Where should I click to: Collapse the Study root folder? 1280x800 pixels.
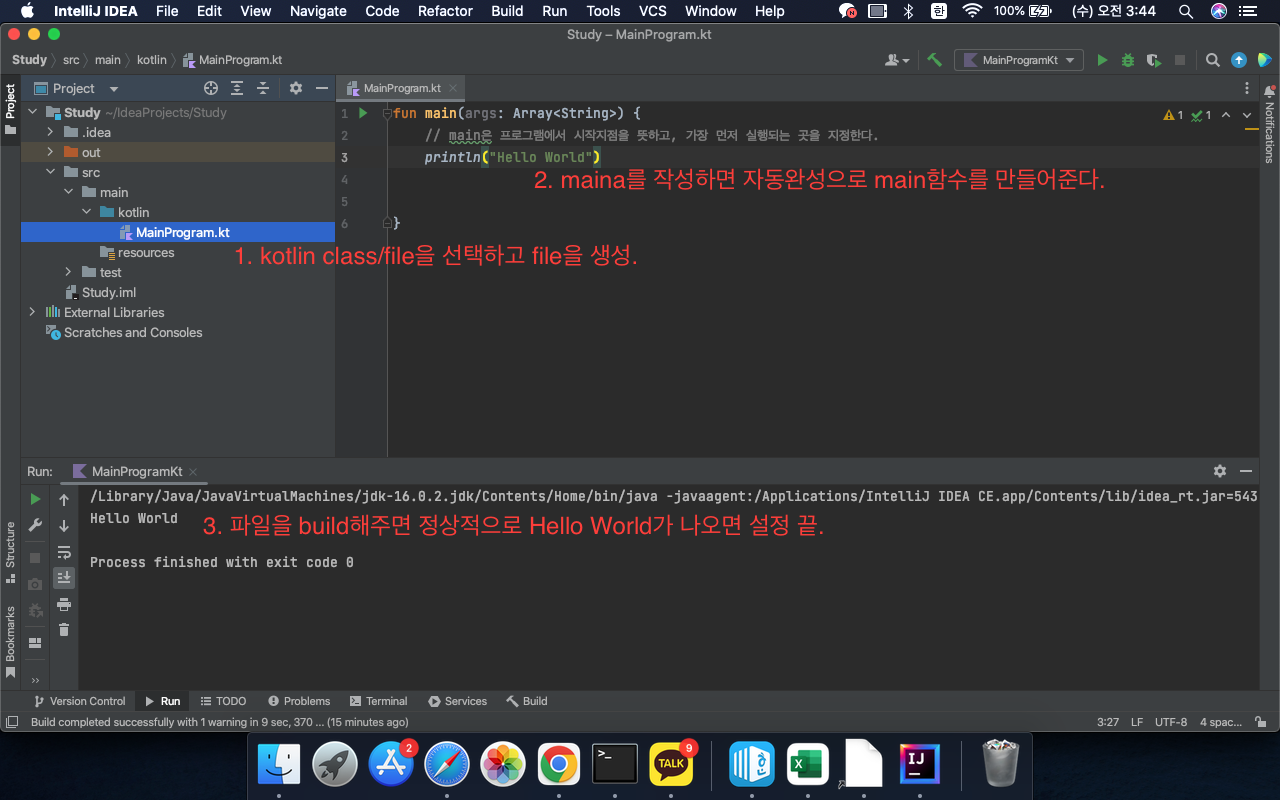pyautogui.click(x=33, y=112)
